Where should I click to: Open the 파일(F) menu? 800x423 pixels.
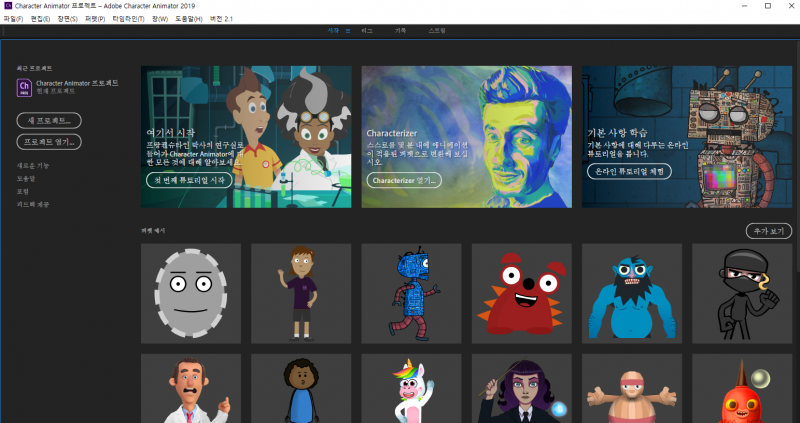(x=13, y=19)
